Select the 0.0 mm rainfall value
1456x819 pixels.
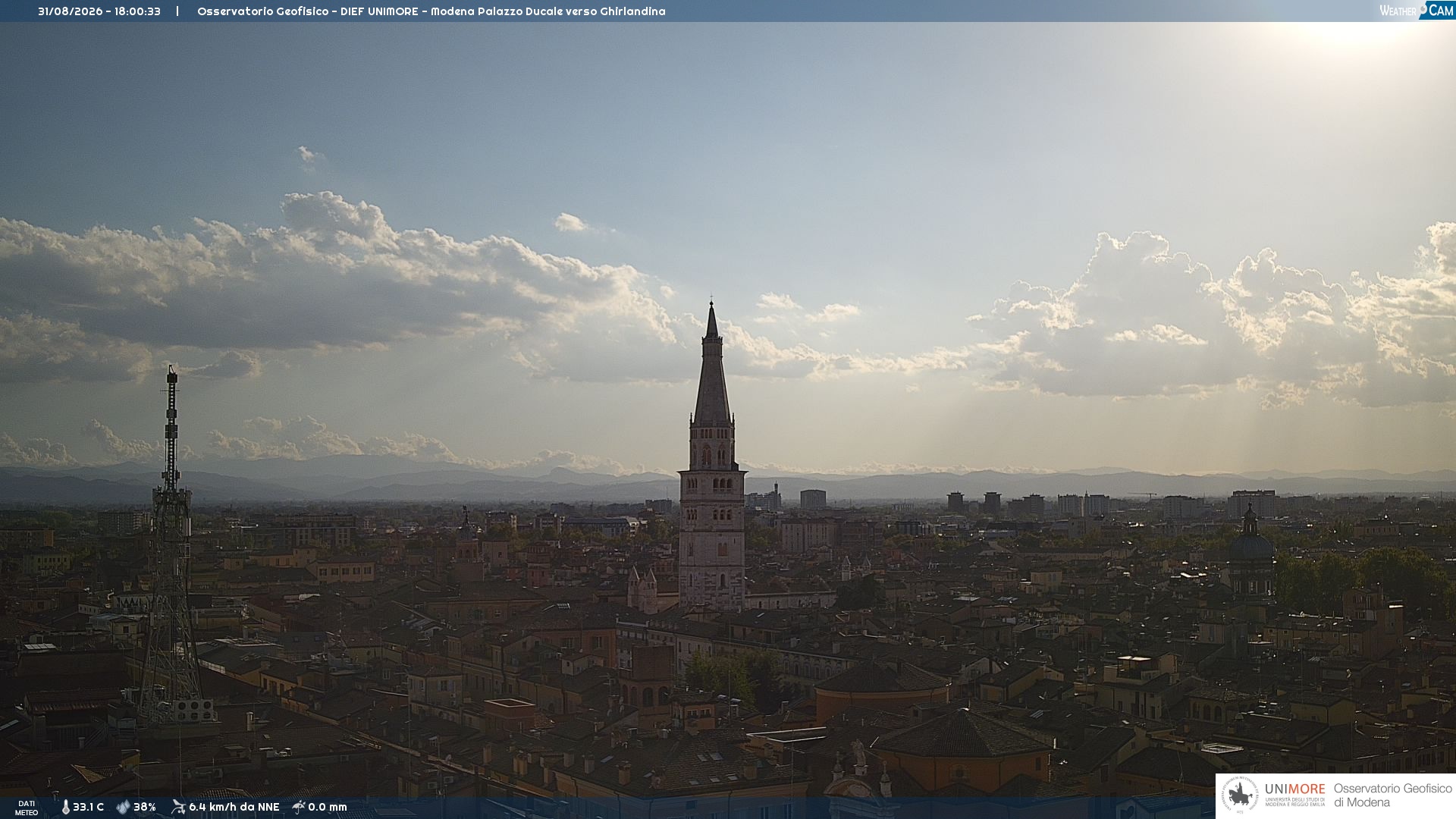tap(328, 807)
